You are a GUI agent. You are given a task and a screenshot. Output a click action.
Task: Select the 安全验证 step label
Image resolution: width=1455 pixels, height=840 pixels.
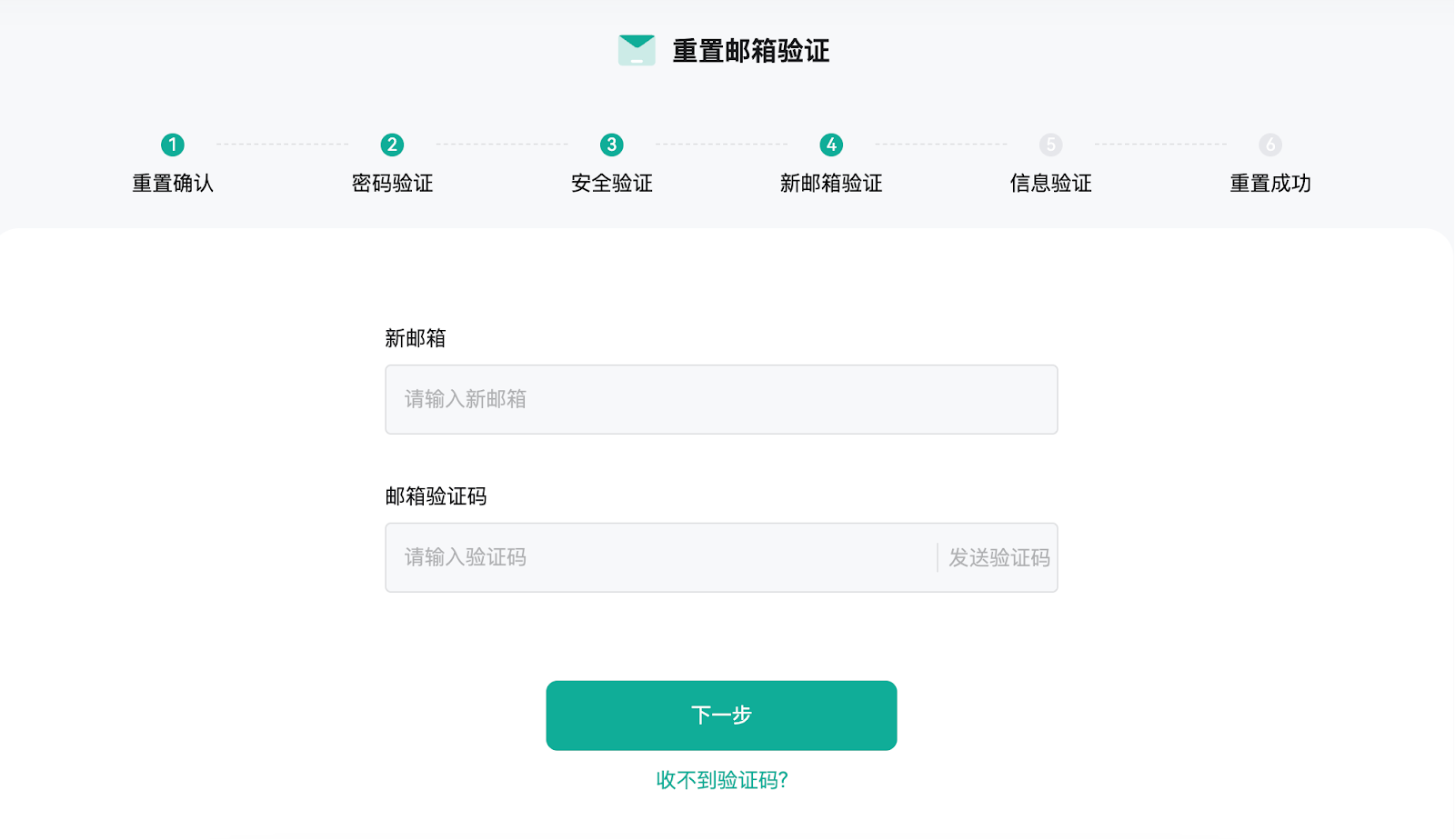[x=612, y=184]
